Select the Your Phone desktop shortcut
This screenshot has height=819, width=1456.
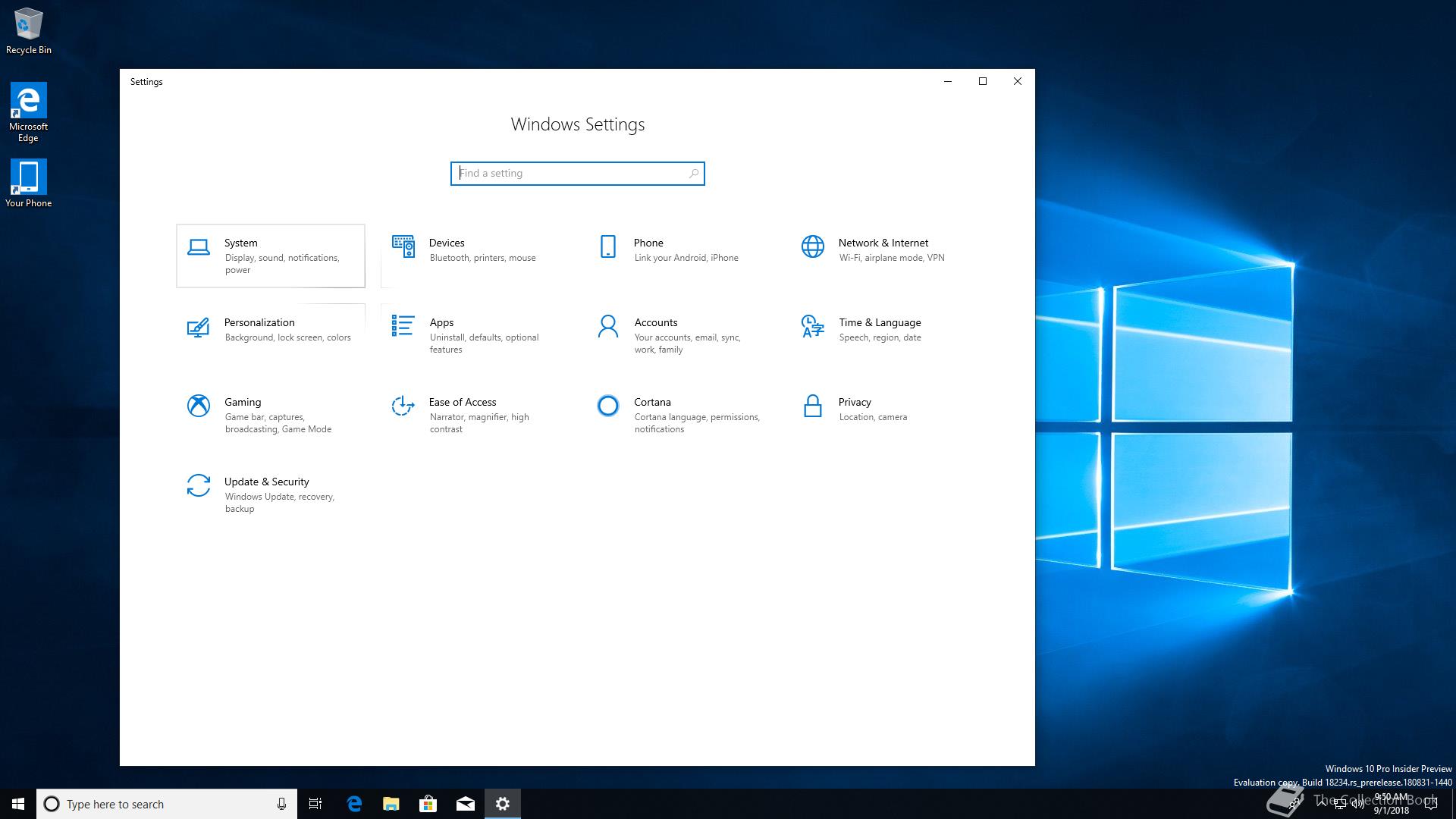coord(29,183)
